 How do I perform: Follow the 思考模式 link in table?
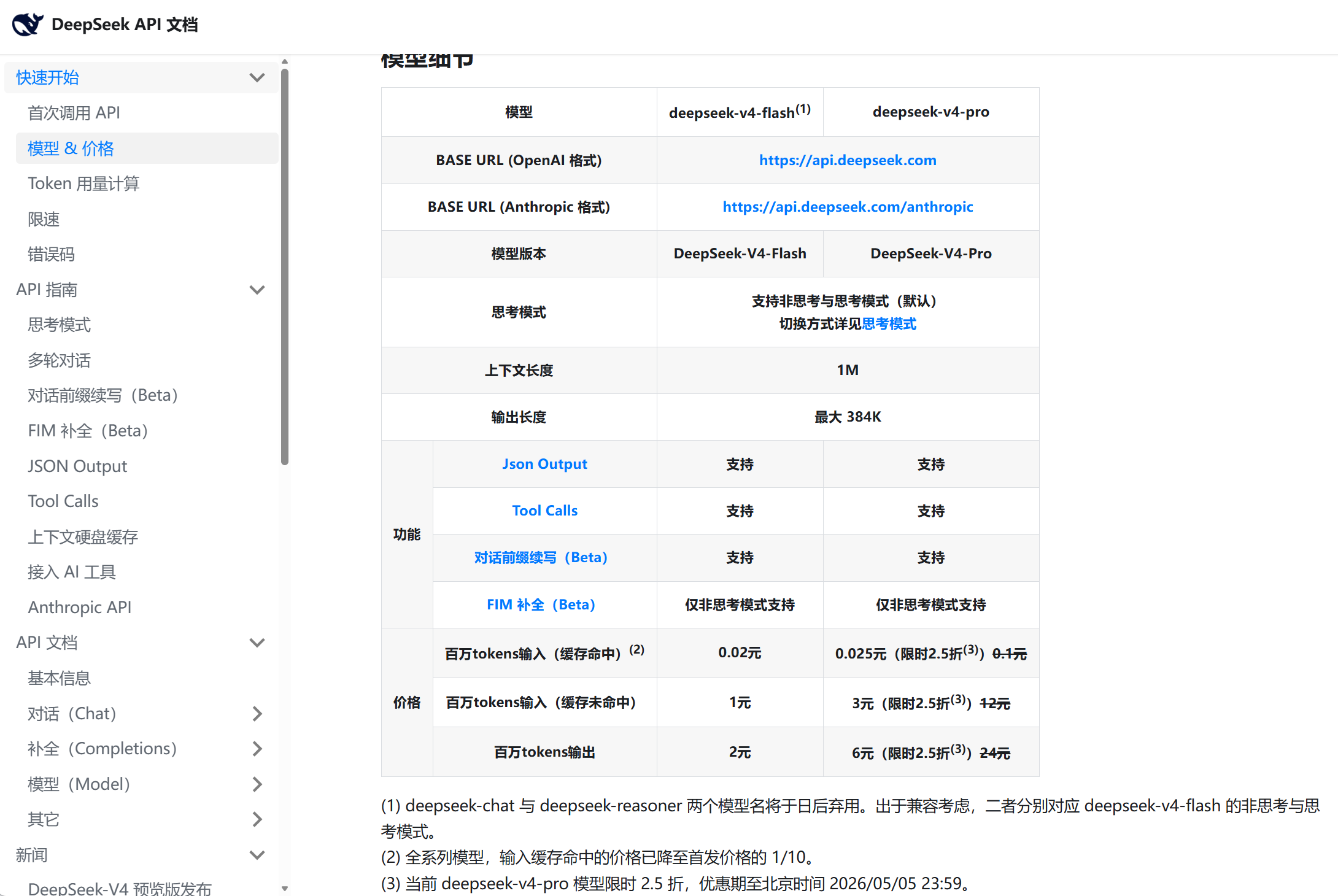coord(889,324)
